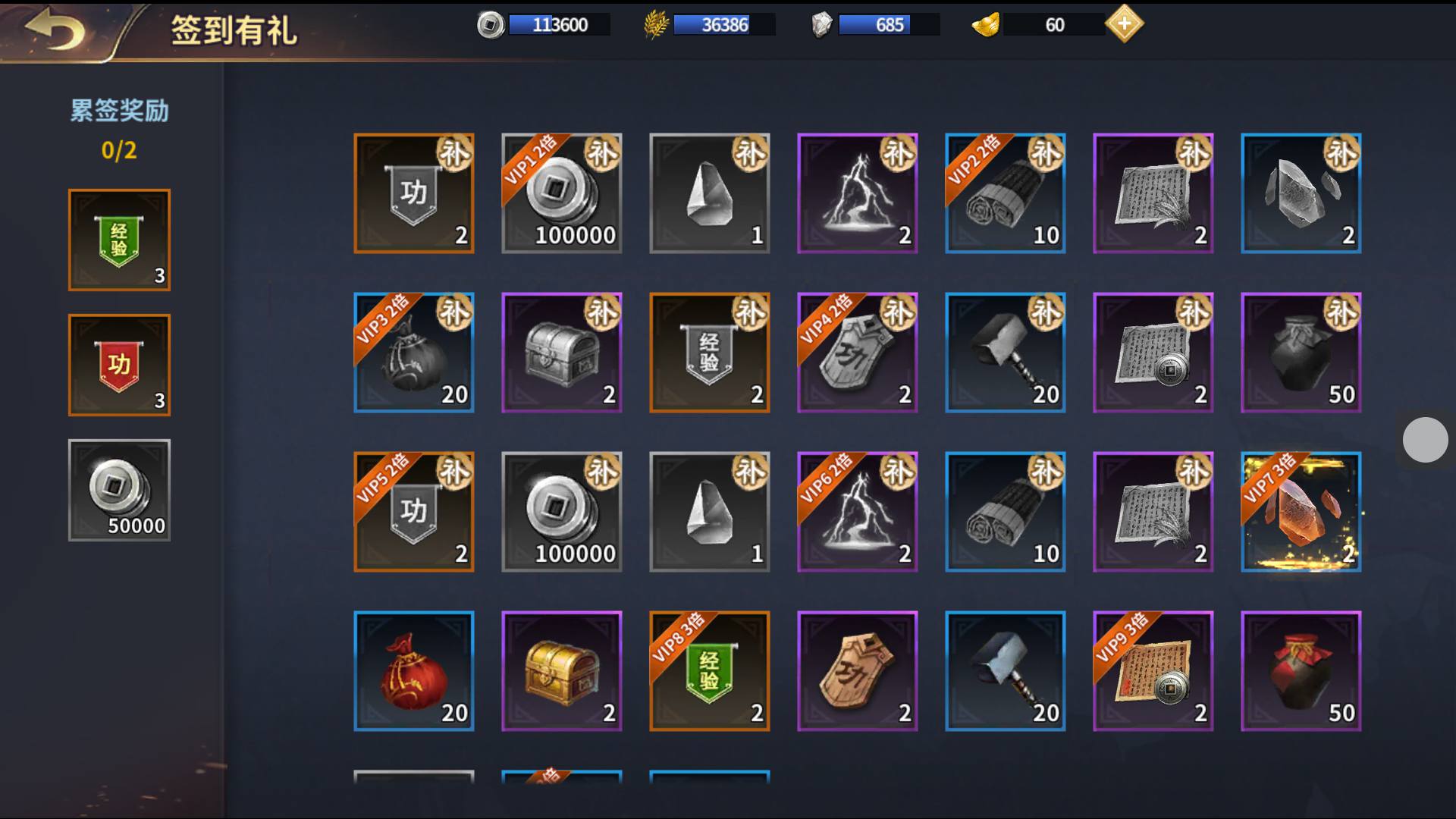Claim the 50000 silver coin cumulative reward

[119, 490]
